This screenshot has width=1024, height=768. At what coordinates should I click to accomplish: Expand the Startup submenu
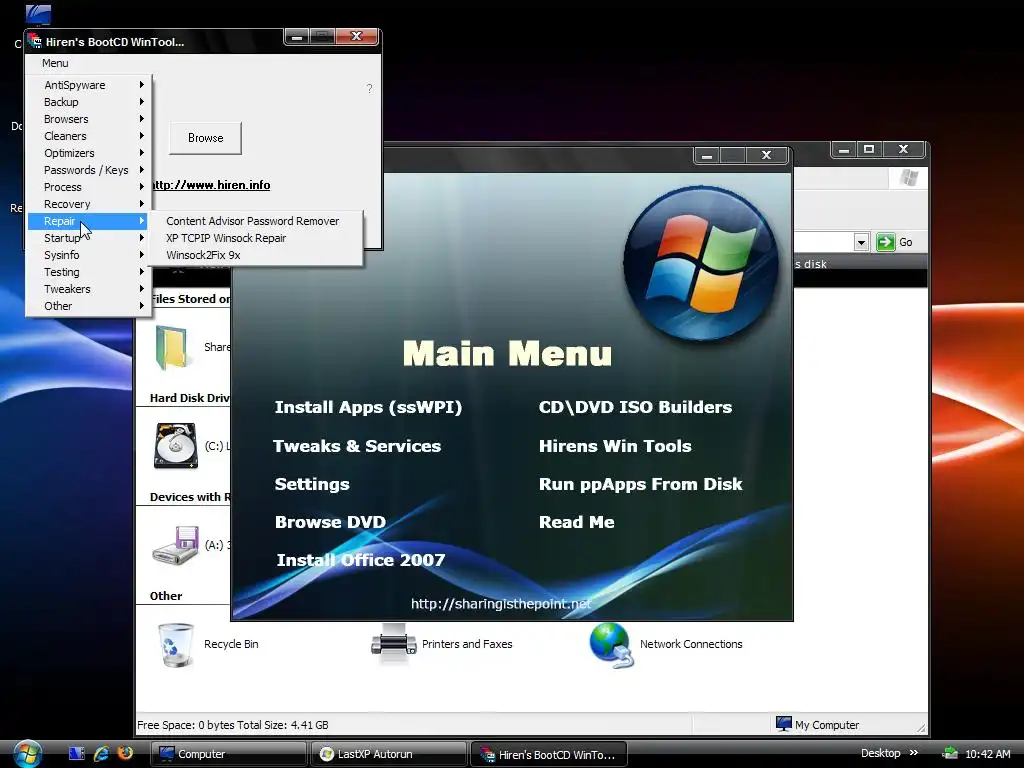(x=87, y=238)
